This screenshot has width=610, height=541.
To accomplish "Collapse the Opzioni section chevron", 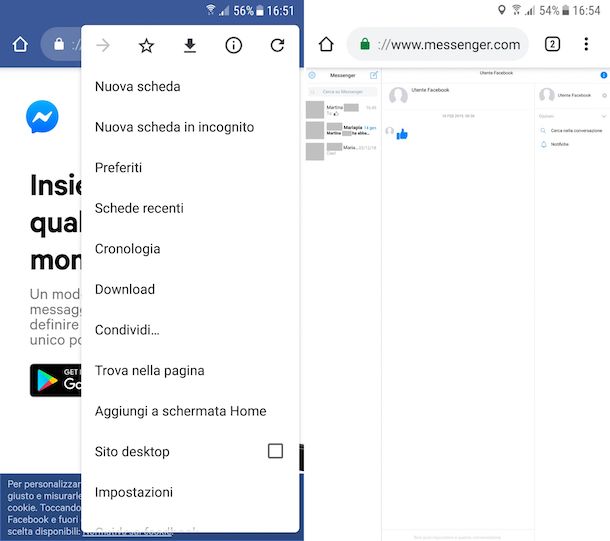I will coord(604,116).
